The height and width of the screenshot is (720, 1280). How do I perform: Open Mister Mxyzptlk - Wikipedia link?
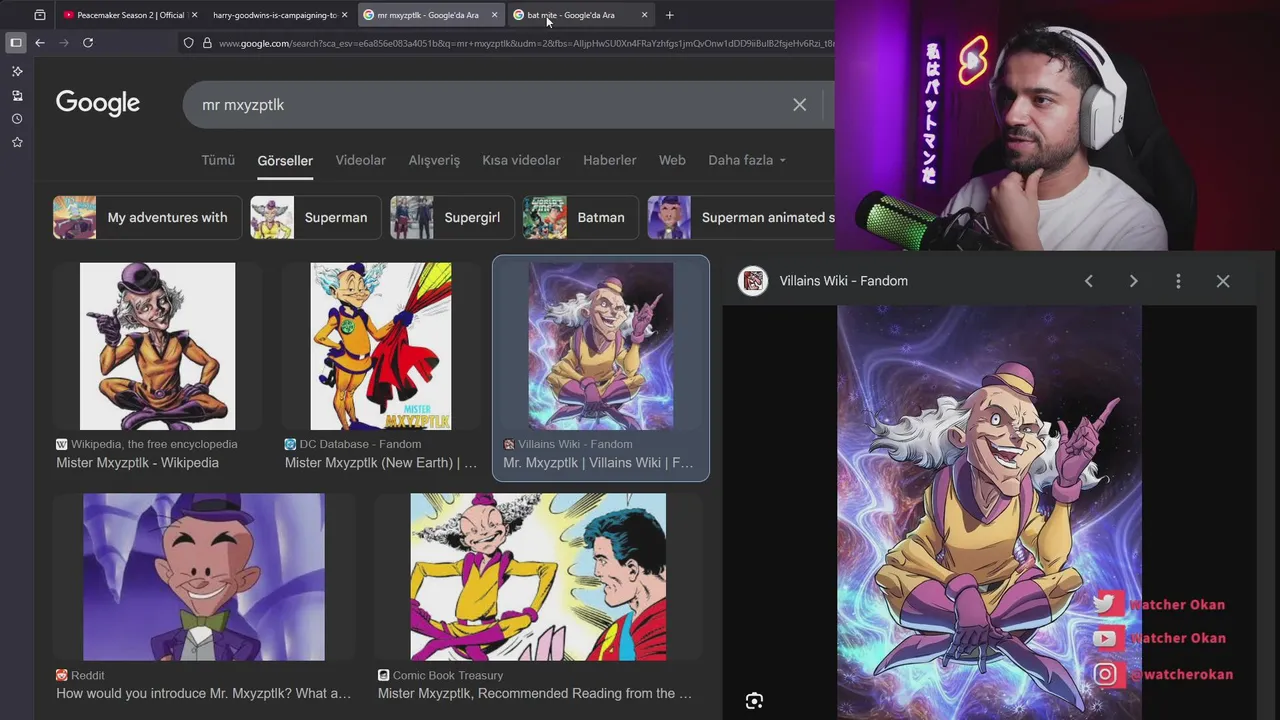point(137,463)
